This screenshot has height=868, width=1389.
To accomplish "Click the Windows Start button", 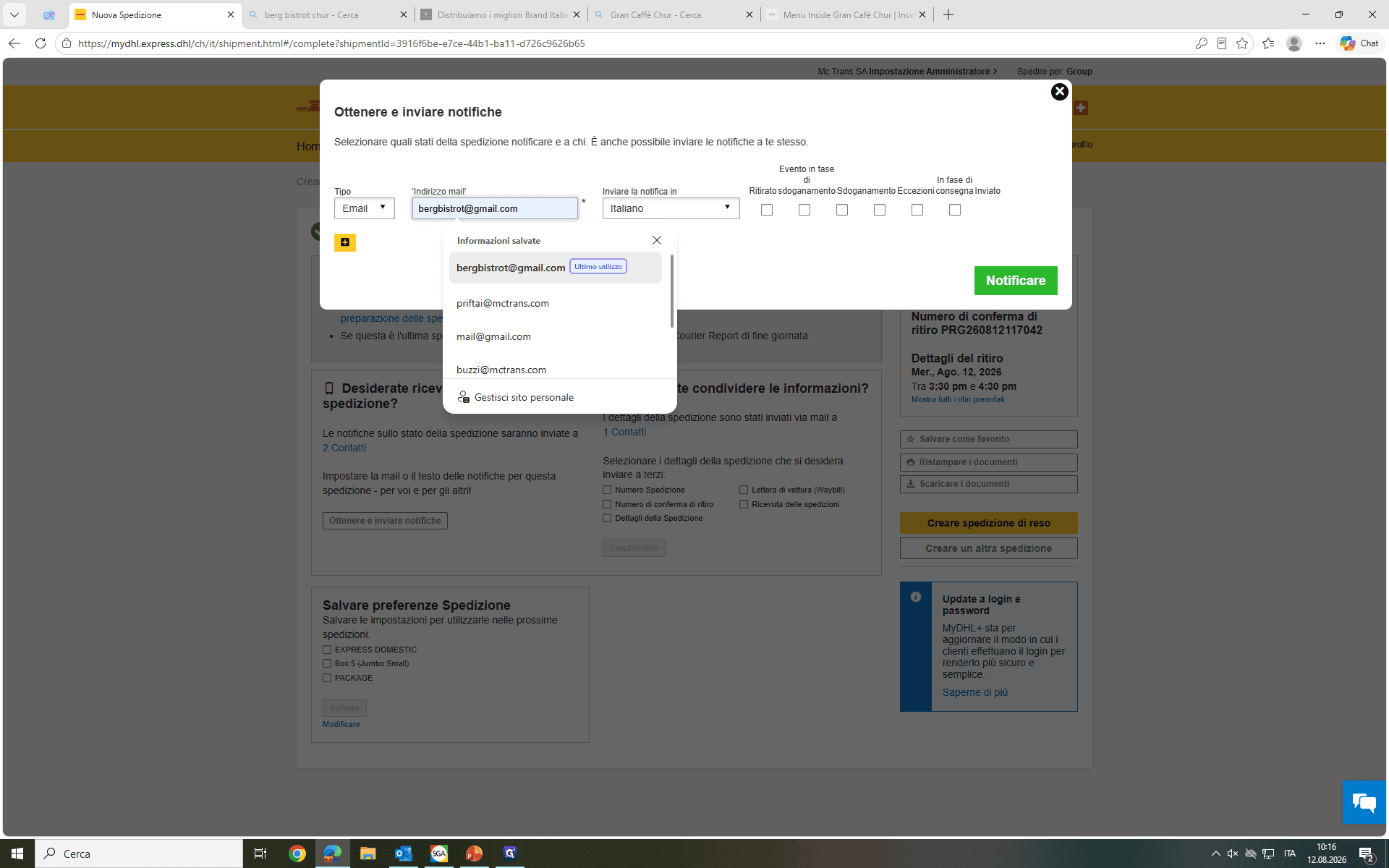I will [x=17, y=854].
